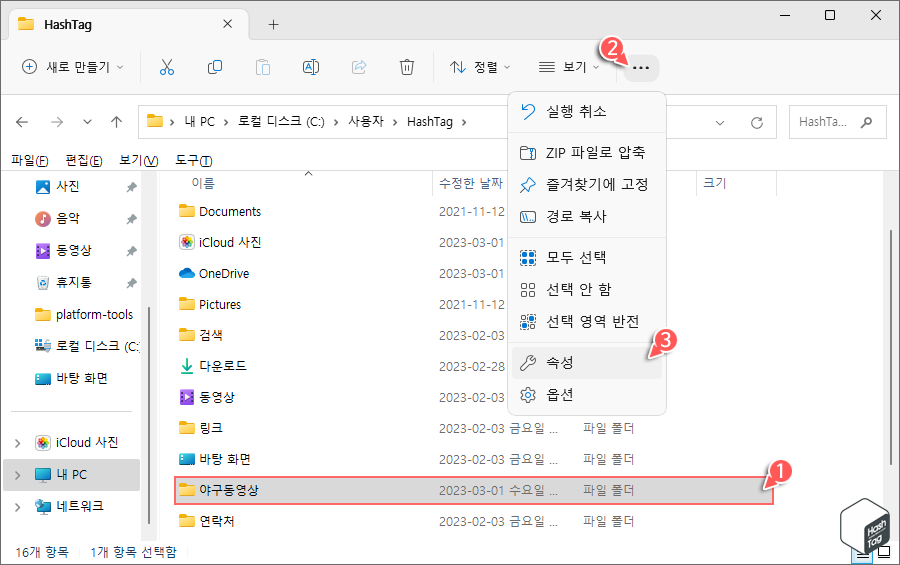Expand the address bar history dropdown
Image resolution: width=900 pixels, height=565 pixels.
(720, 122)
